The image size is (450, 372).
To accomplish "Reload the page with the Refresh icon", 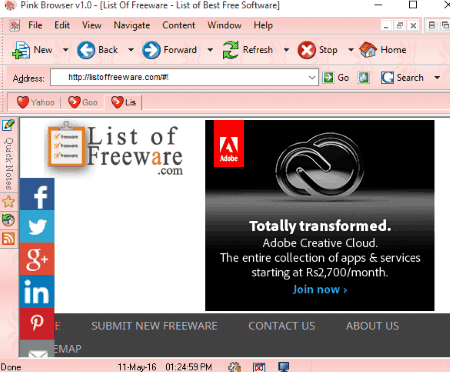I will click(231, 50).
